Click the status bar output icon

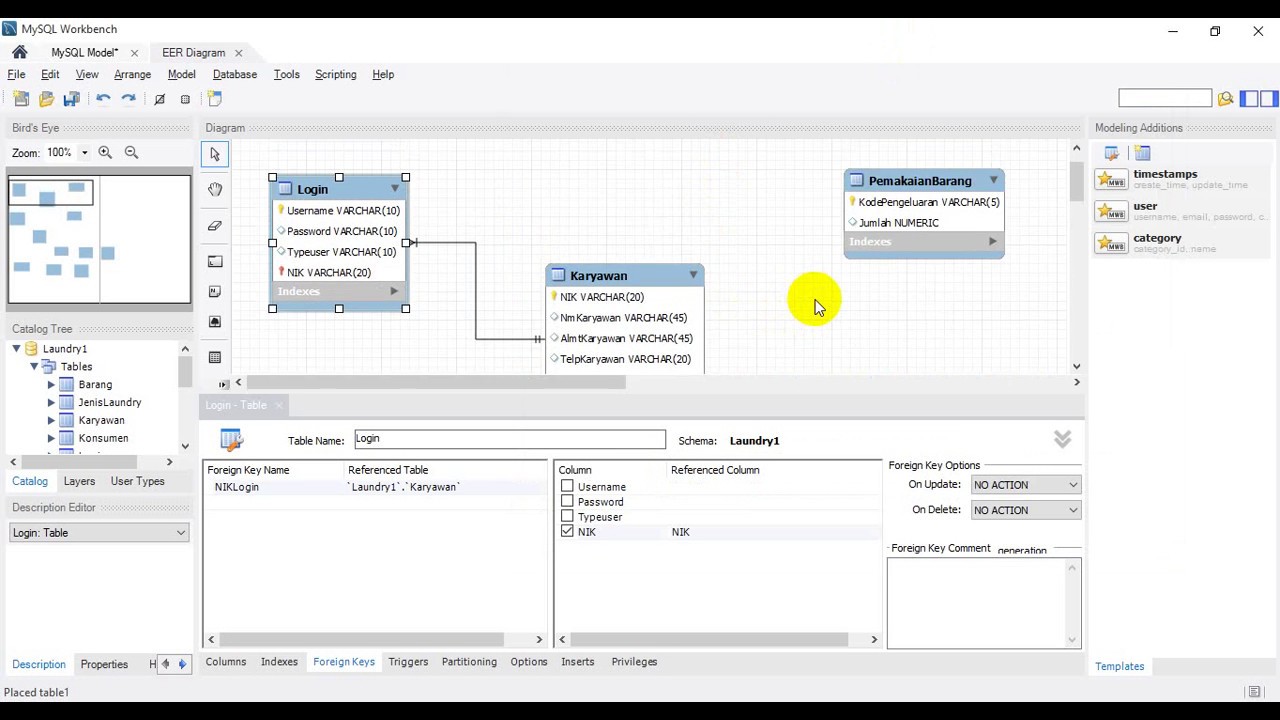click(x=1254, y=692)
